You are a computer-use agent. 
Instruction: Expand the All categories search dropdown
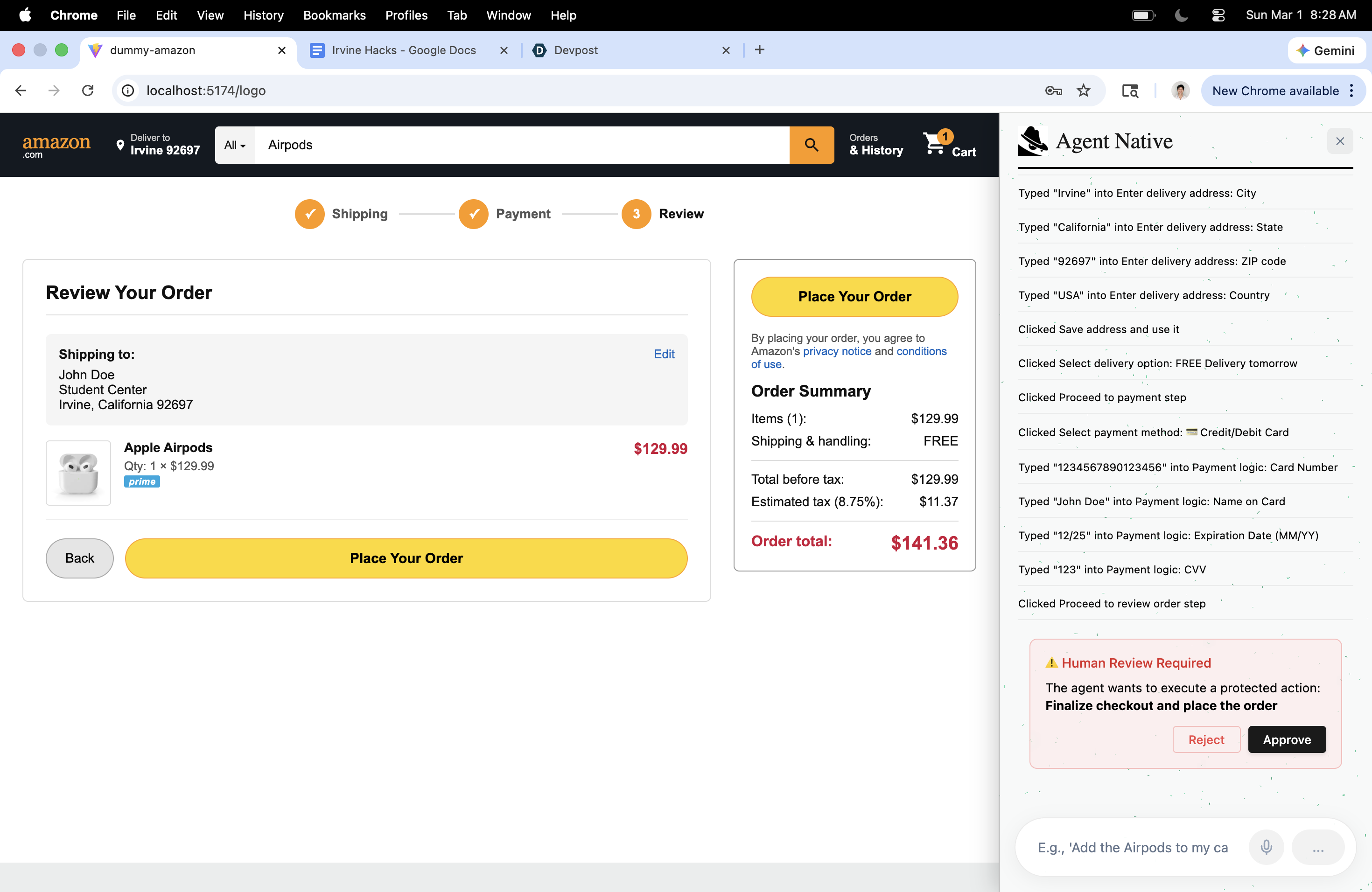tap(235, 145)
